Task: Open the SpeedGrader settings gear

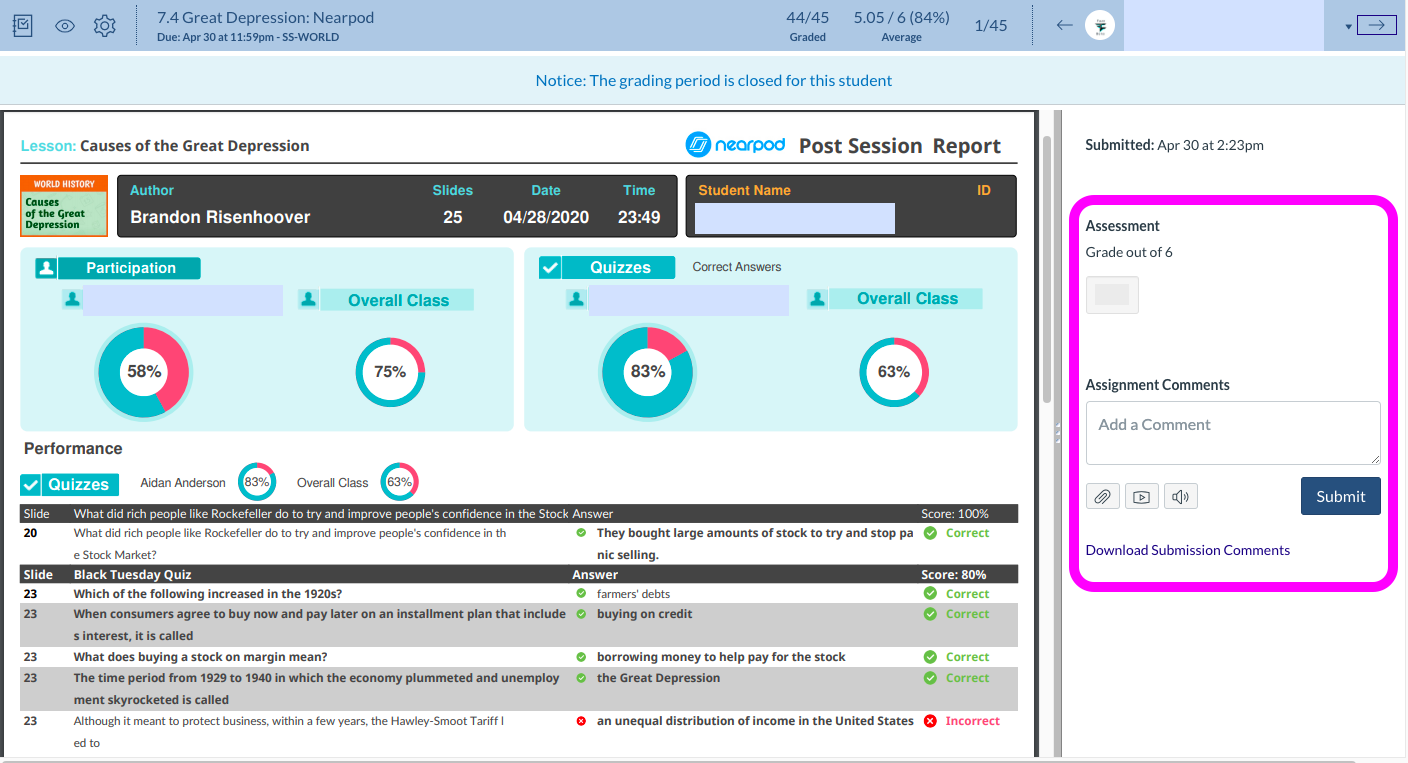Action: pyautogui.click(x=104, y=25)
